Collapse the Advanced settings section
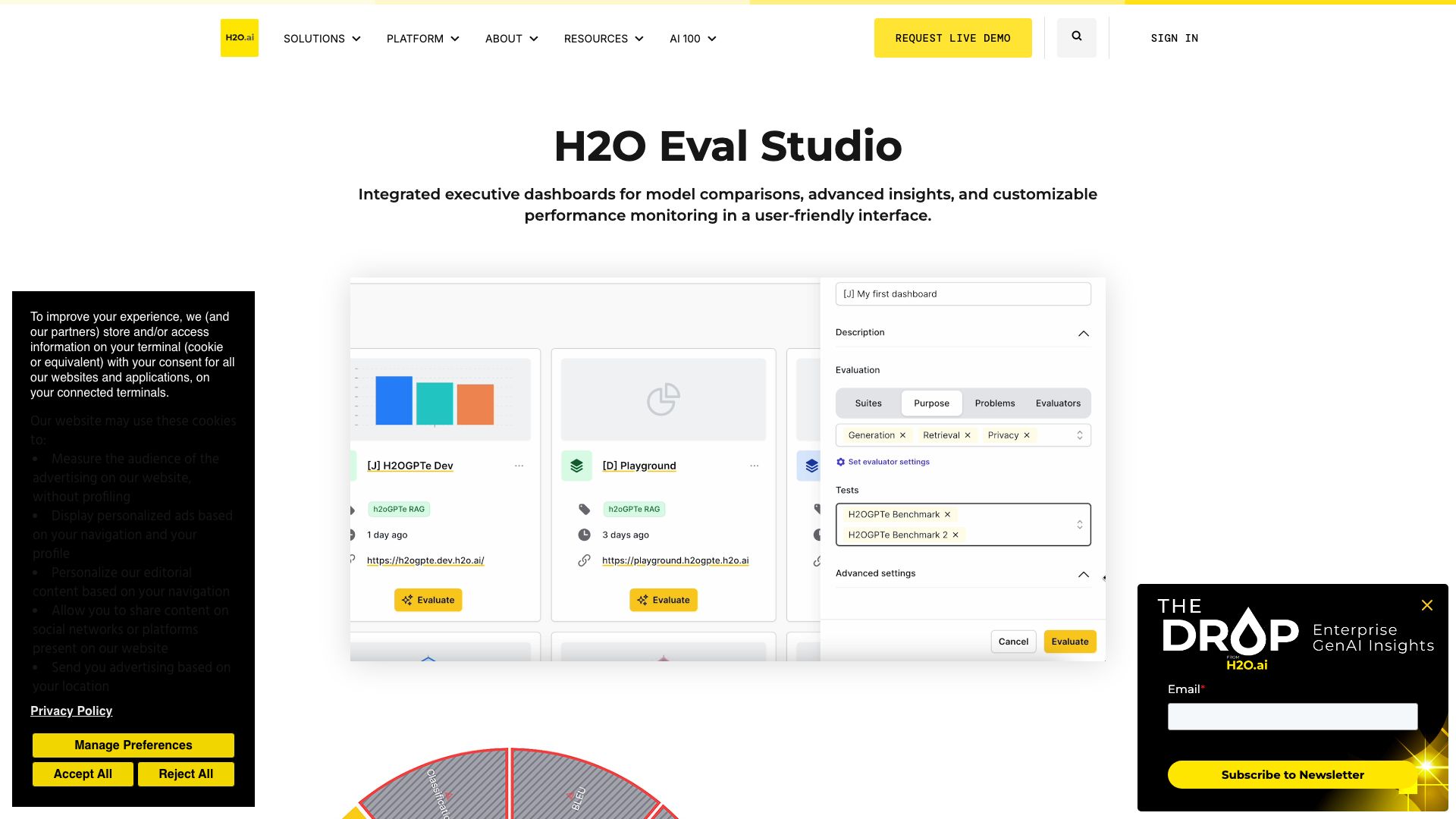Image resolution: width=1456 pixels, height=819 pixels. (1083, 574)
